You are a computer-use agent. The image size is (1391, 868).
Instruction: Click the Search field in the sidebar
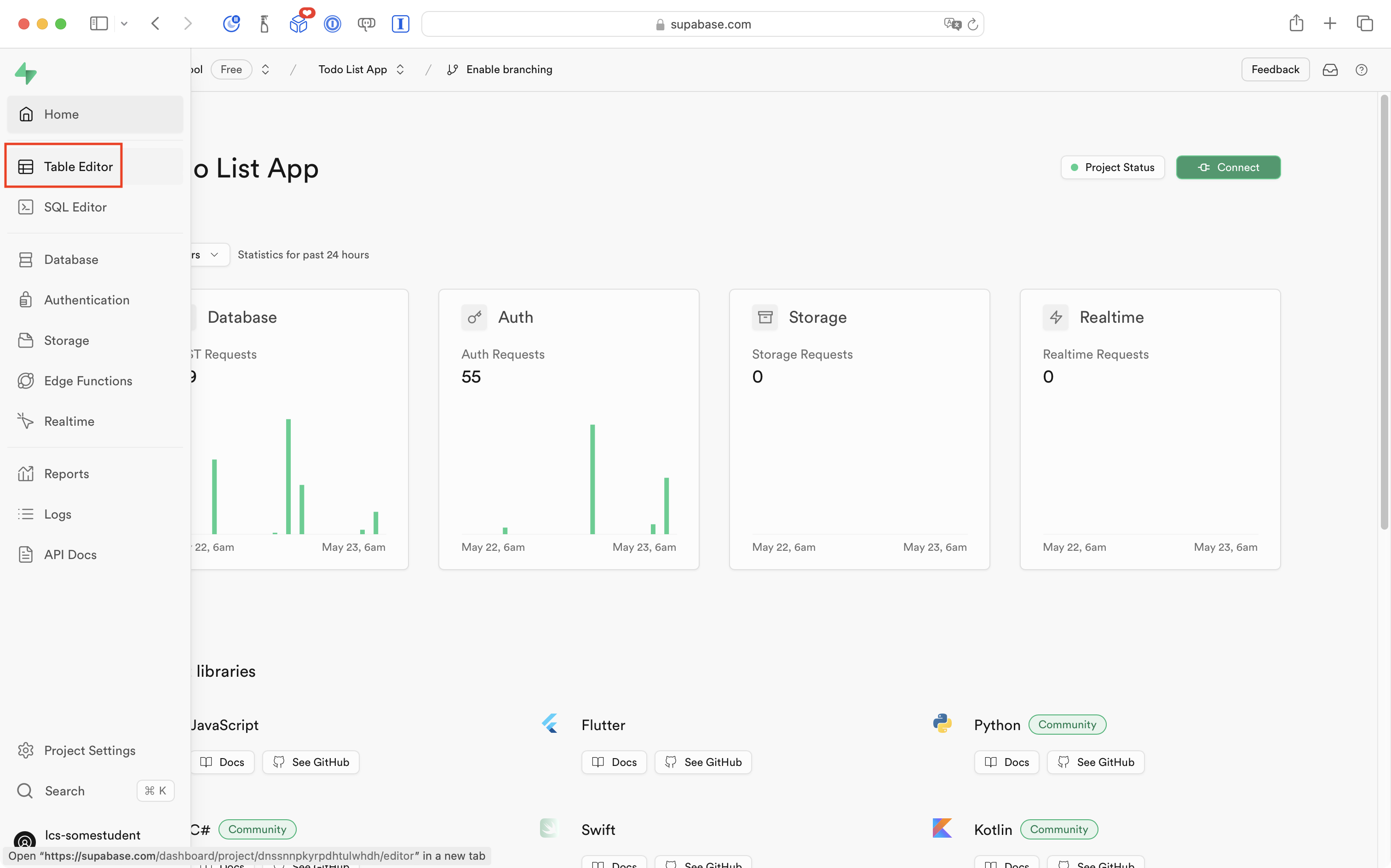coord(65,790)
